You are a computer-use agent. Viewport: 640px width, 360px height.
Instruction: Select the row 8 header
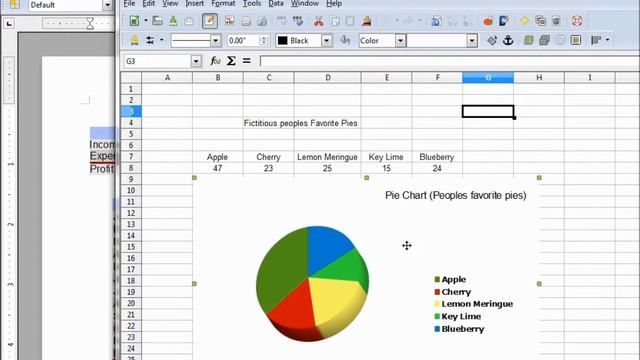131,168
